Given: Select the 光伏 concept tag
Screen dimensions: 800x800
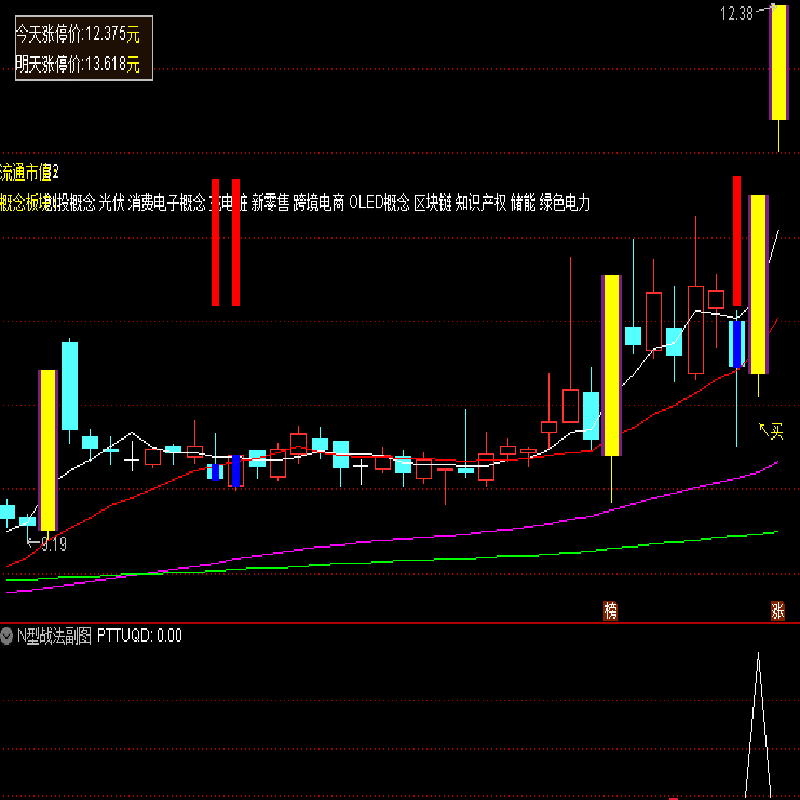Looking at the screenshot, I should click(x=111, y=203).
